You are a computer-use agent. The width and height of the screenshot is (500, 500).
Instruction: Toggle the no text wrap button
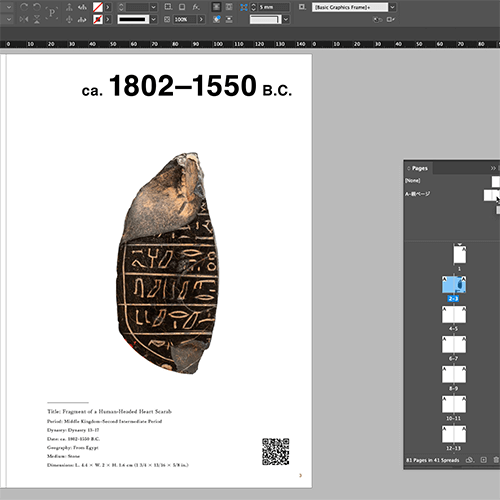[216, 7]
